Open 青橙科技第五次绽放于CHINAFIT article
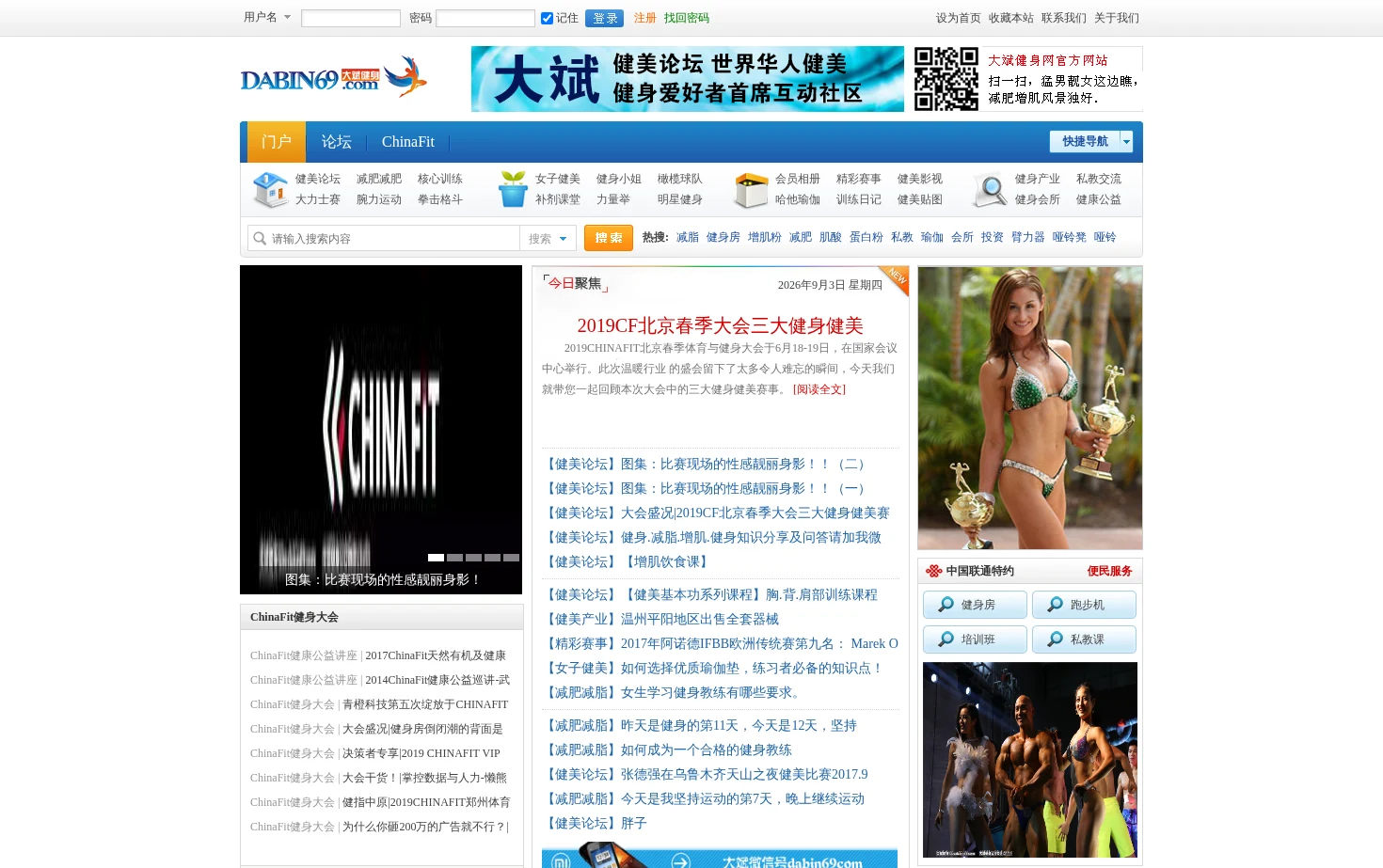This screenshot has width=1383, height=868. point(425,704)
